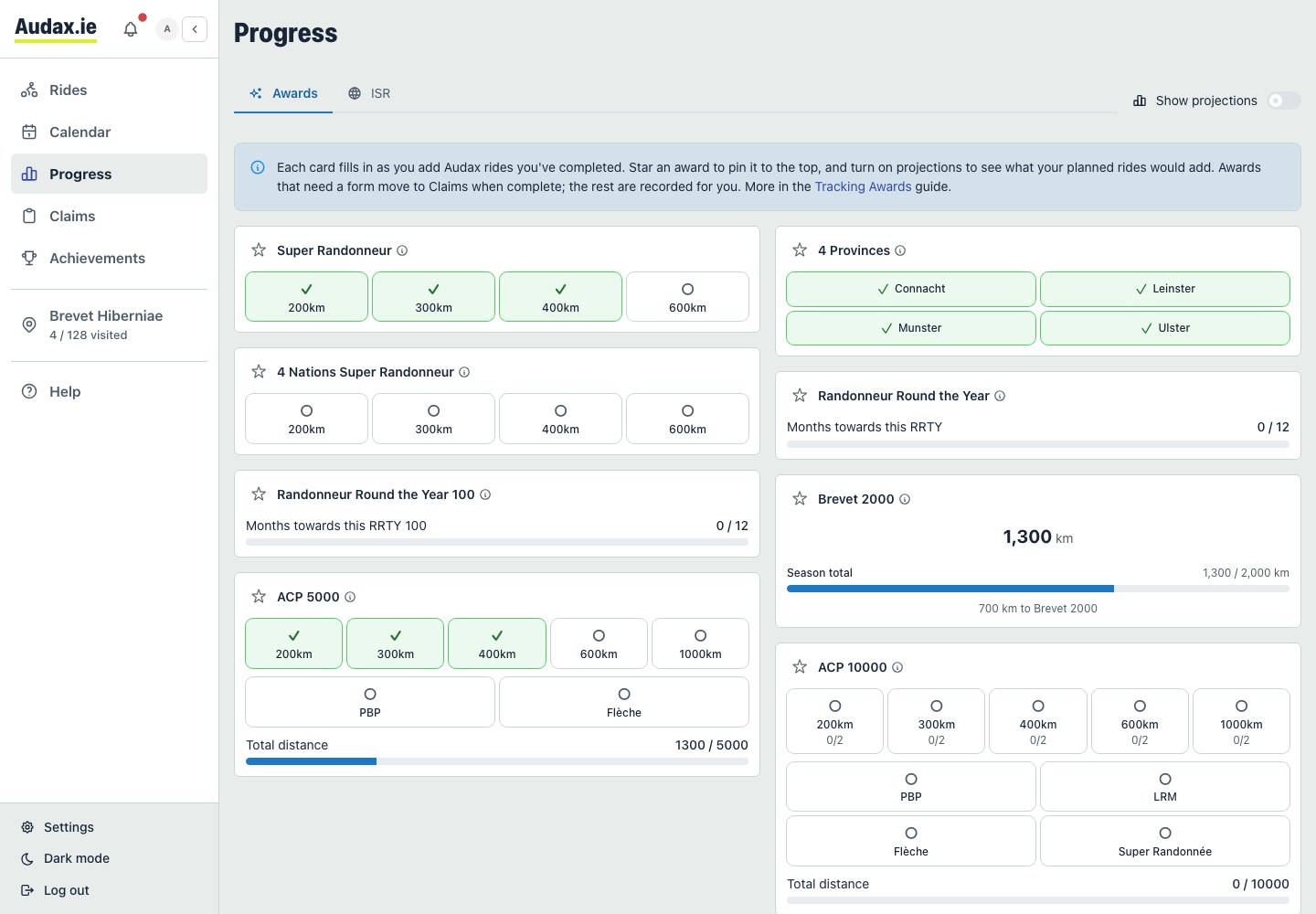
Task: Select the Connacht province tile
Action: point(911,289)
